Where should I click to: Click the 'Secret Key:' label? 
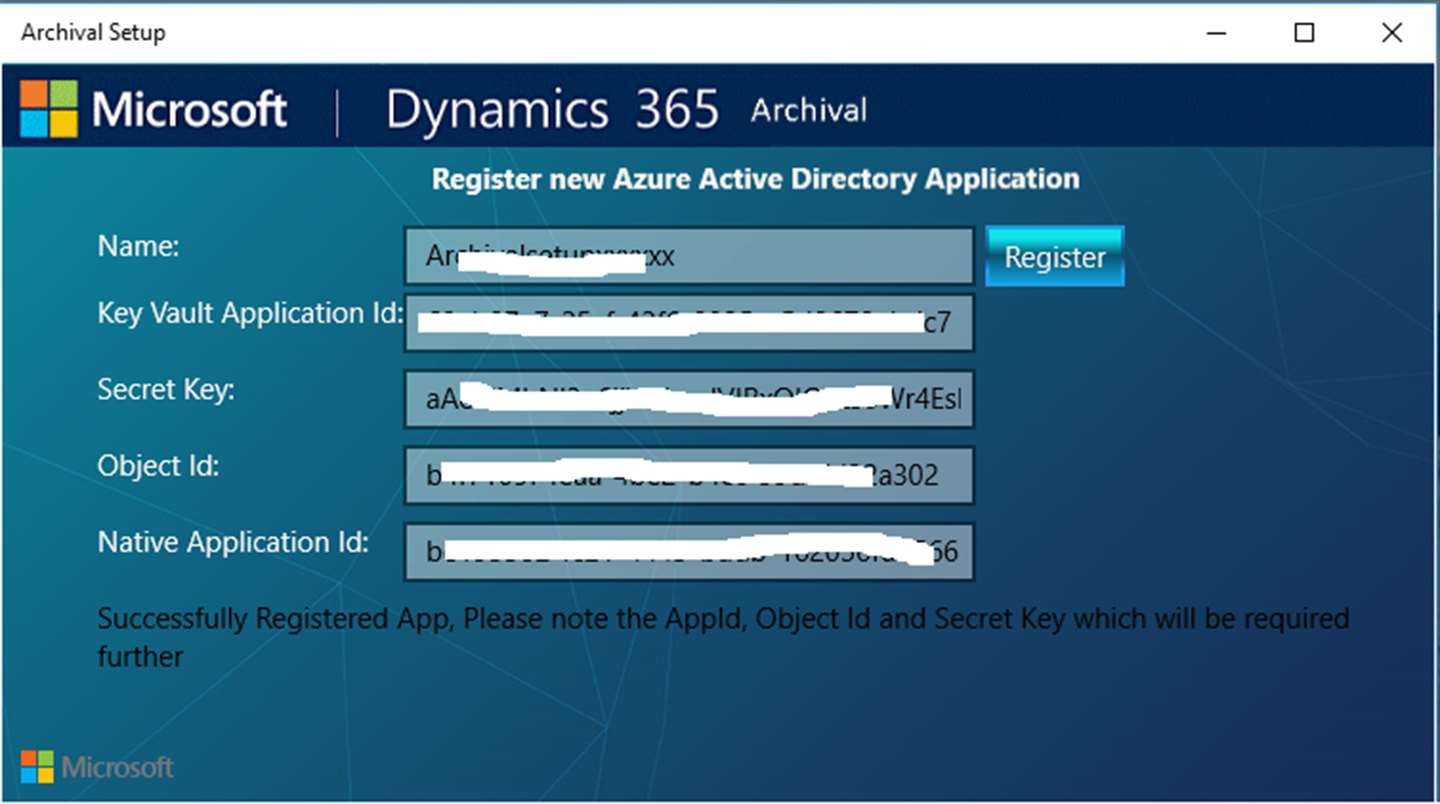tap(165, 389)
